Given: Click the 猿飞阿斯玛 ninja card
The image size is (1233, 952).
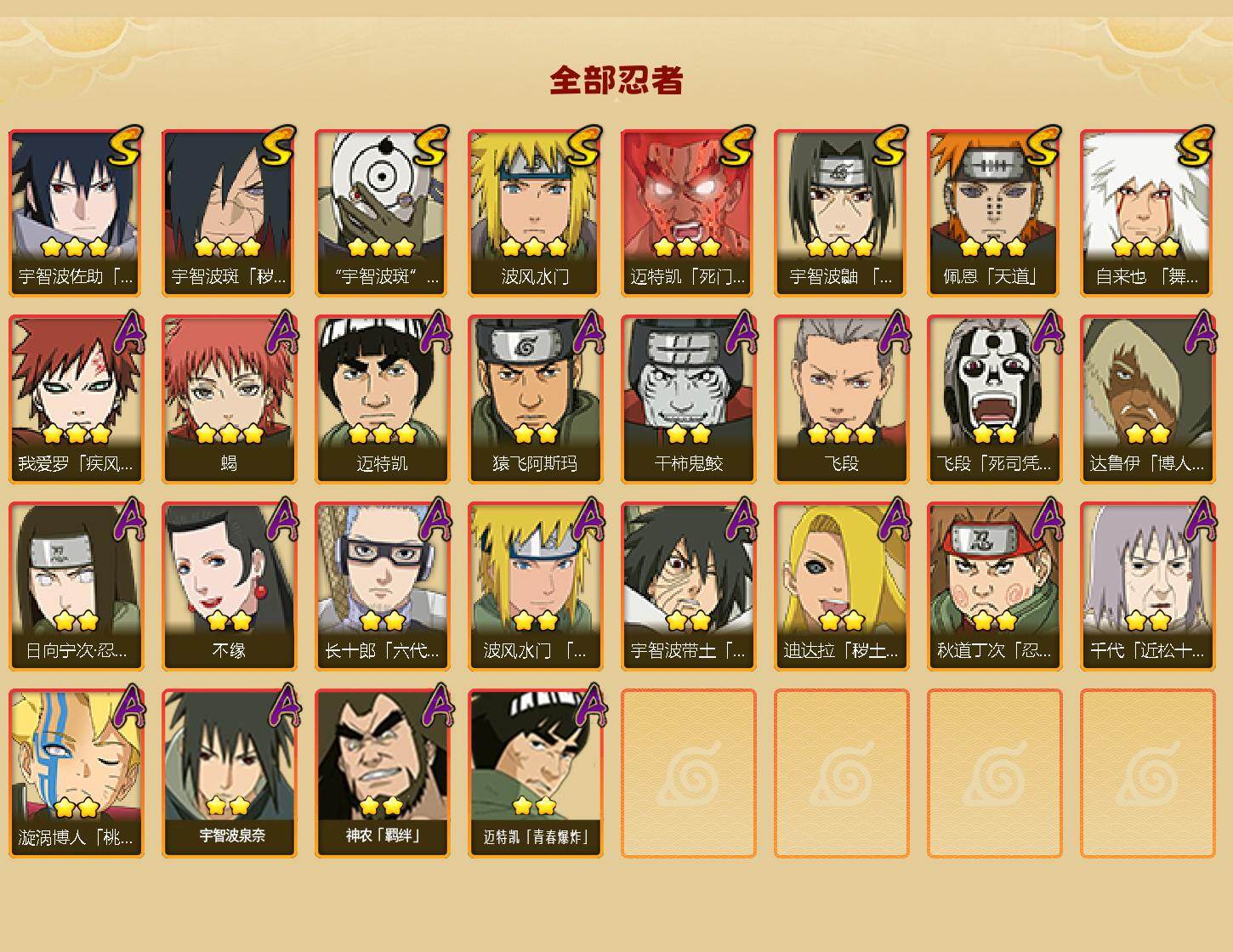Looking at the screenshot, I should [x=535, y=399].
